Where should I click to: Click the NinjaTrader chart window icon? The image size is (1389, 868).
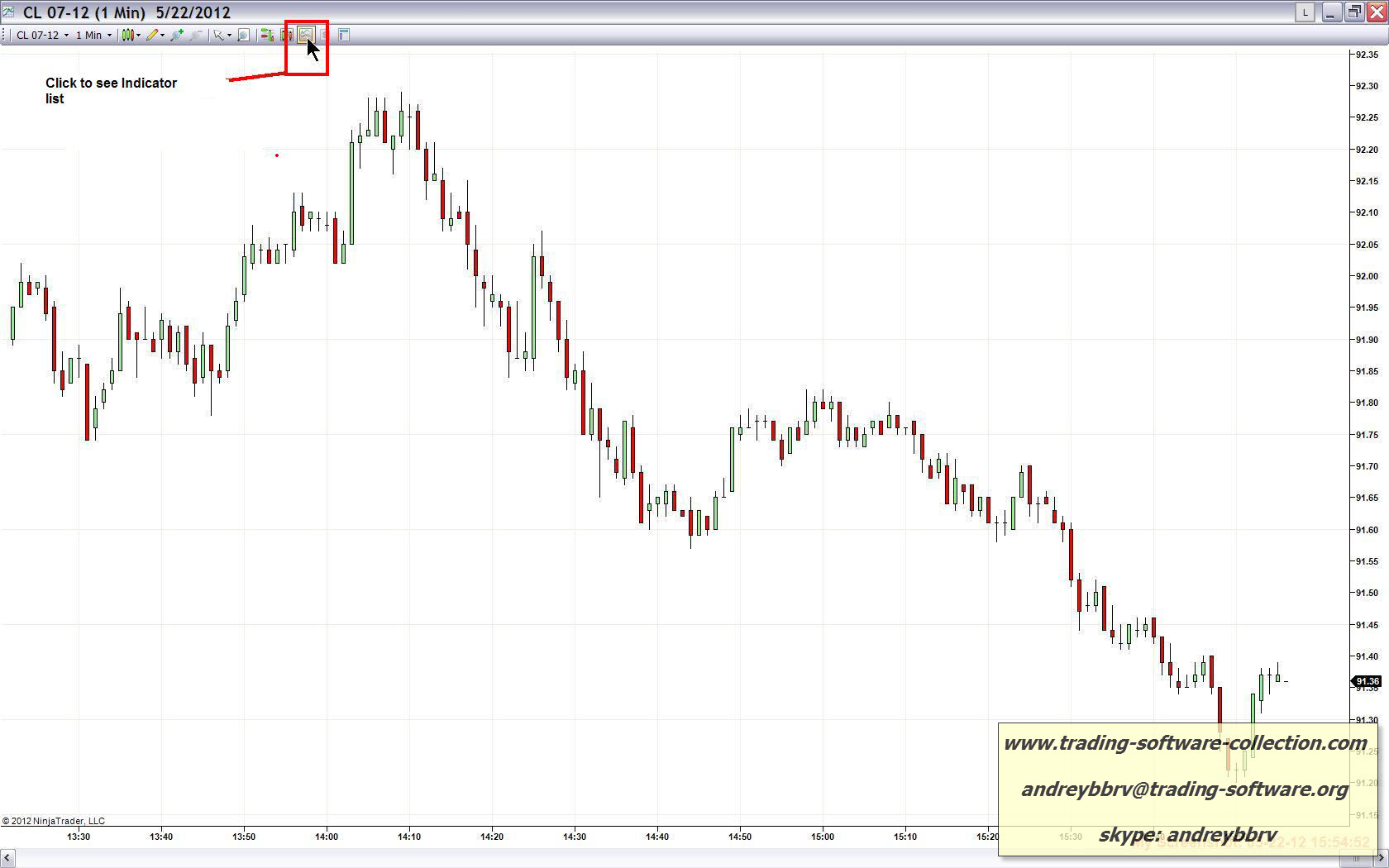click(8, 12)
